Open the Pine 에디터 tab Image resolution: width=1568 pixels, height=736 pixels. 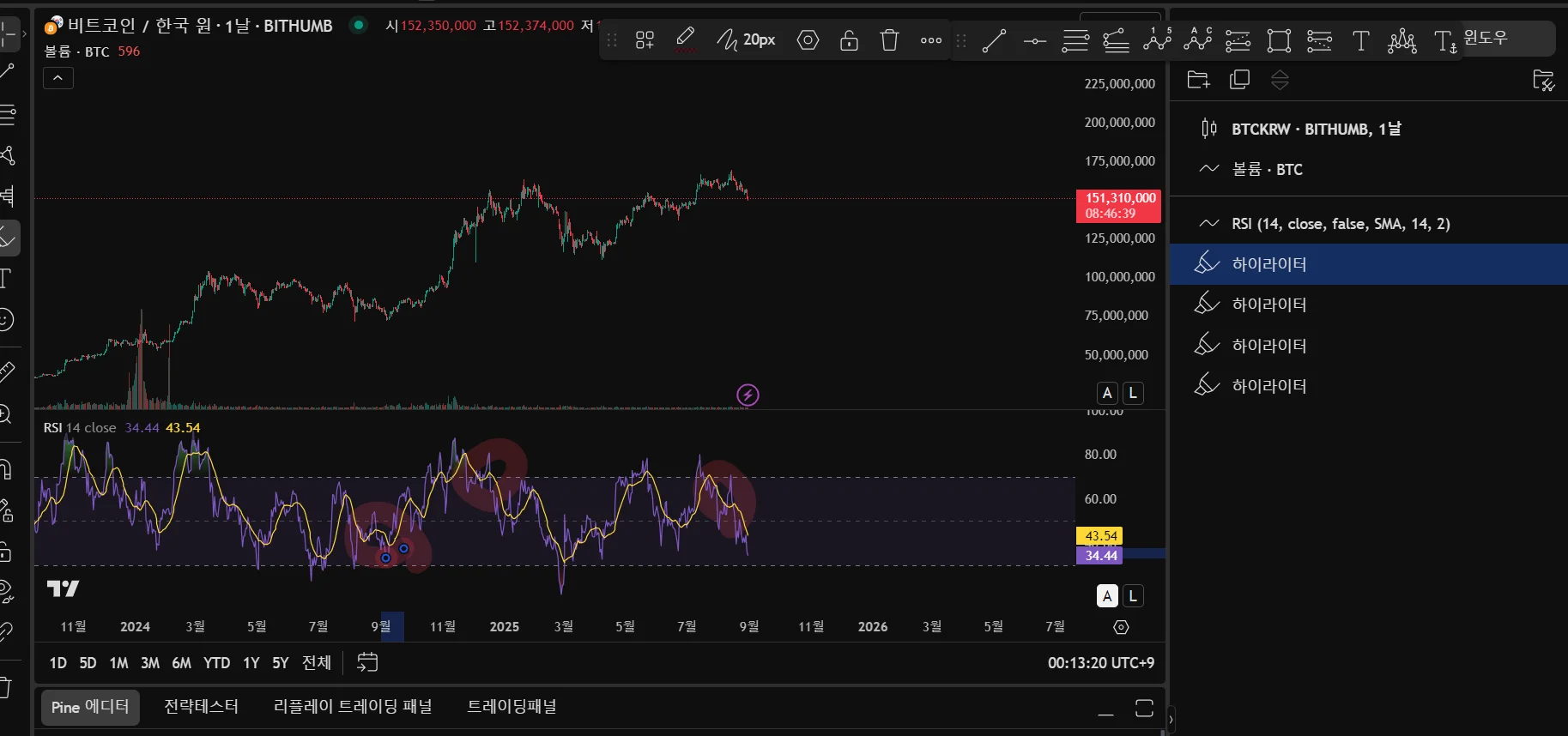(90, 707)
